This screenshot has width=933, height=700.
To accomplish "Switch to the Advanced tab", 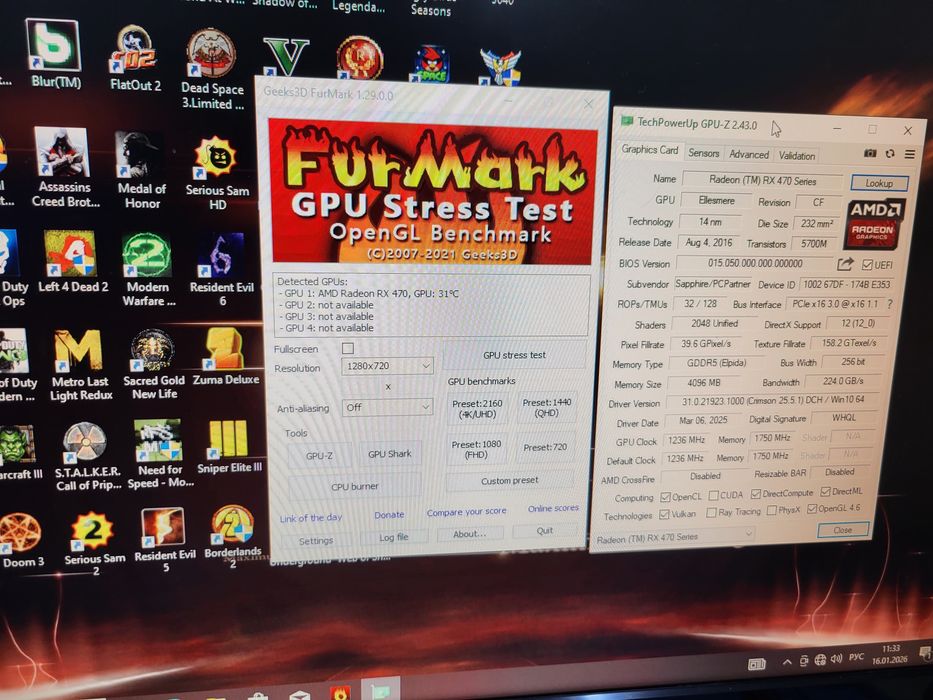I will point(749,155).
